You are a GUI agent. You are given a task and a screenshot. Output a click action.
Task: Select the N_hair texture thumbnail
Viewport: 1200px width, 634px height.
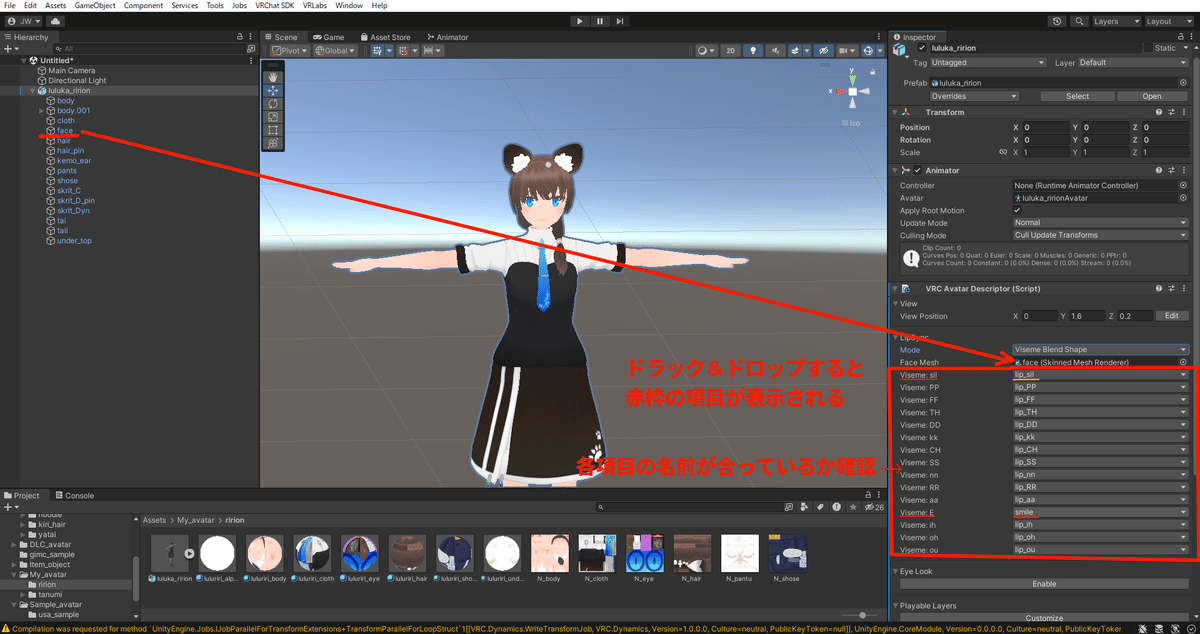pos(693,552)
